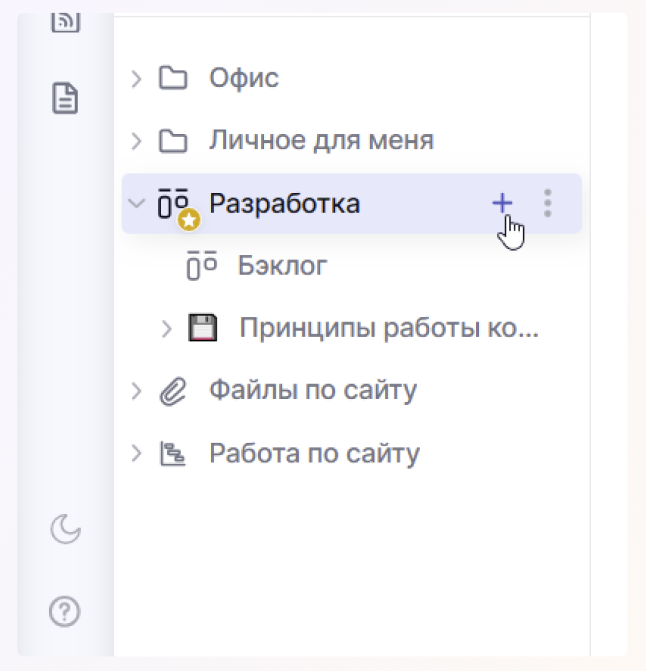Click the Gantt chart icon for Работа по сайту
This screenshot has height=671, width=646.
[x=173, y=454]
